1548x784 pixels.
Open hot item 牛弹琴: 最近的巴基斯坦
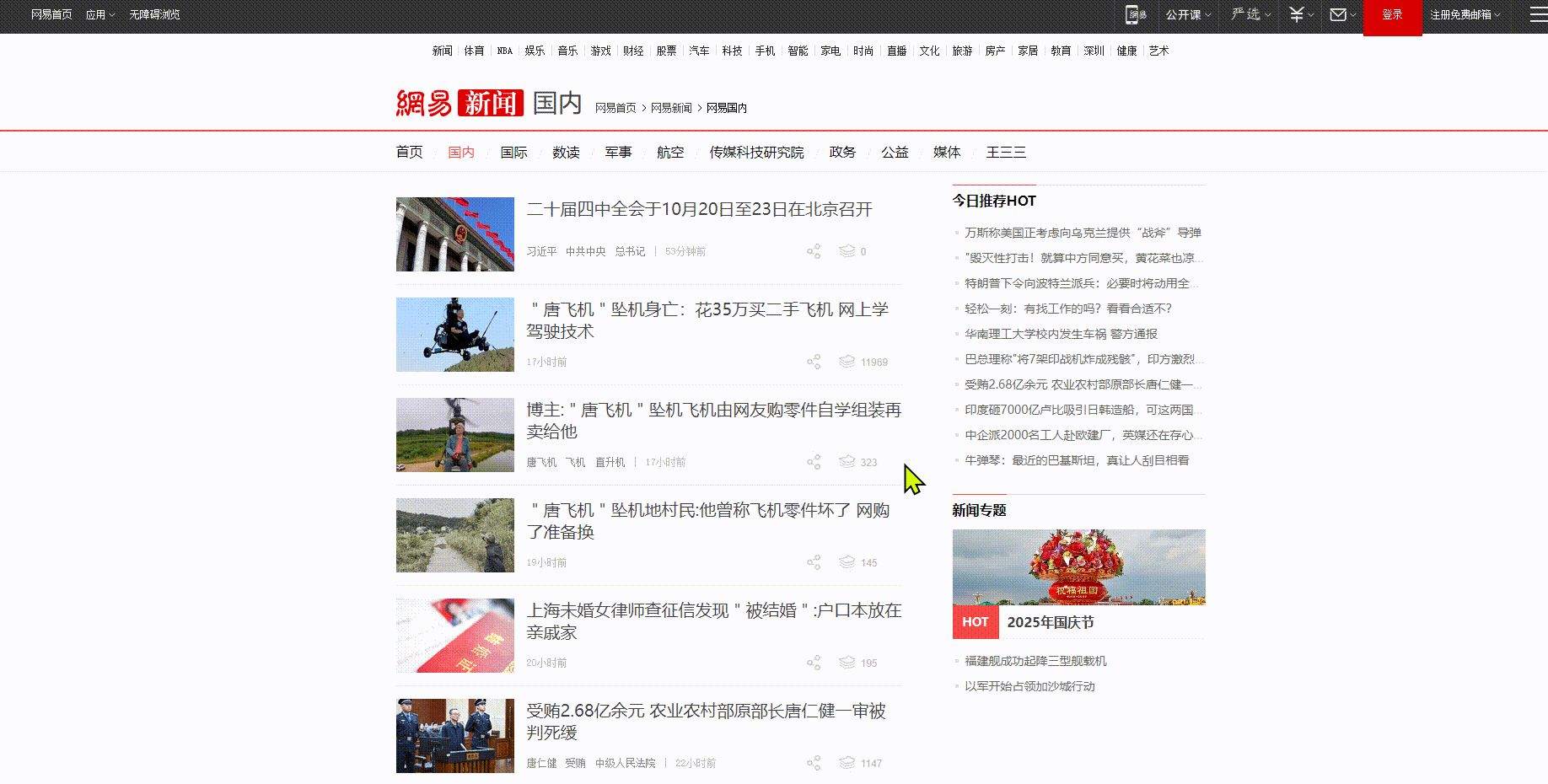coord(1077,460)
